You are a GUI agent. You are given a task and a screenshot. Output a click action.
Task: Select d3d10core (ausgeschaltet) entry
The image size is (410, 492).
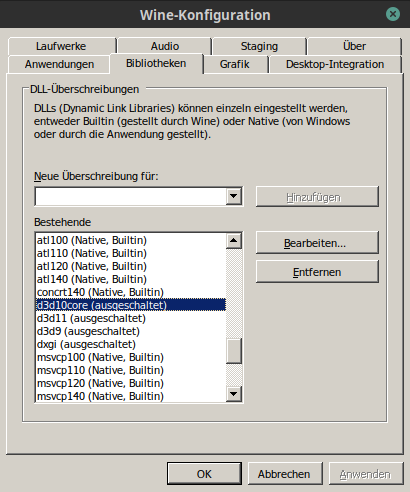coord(131,305)
